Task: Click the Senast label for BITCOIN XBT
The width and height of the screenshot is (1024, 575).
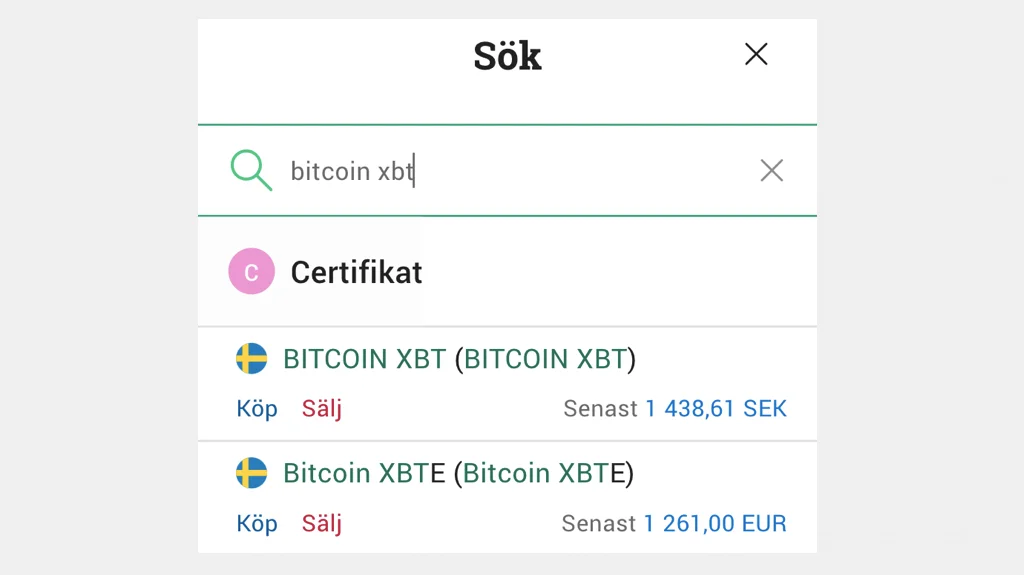Action: (600, 409)
